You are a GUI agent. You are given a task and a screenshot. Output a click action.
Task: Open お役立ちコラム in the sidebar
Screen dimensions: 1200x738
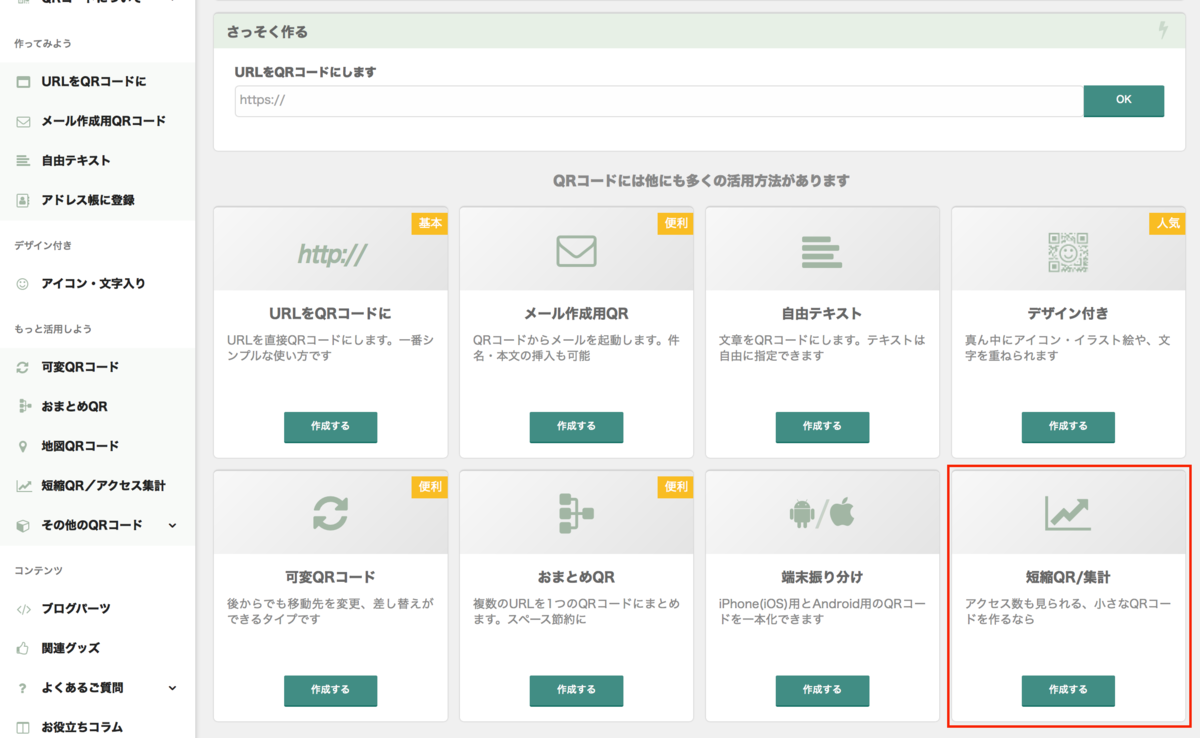(82, 727)
